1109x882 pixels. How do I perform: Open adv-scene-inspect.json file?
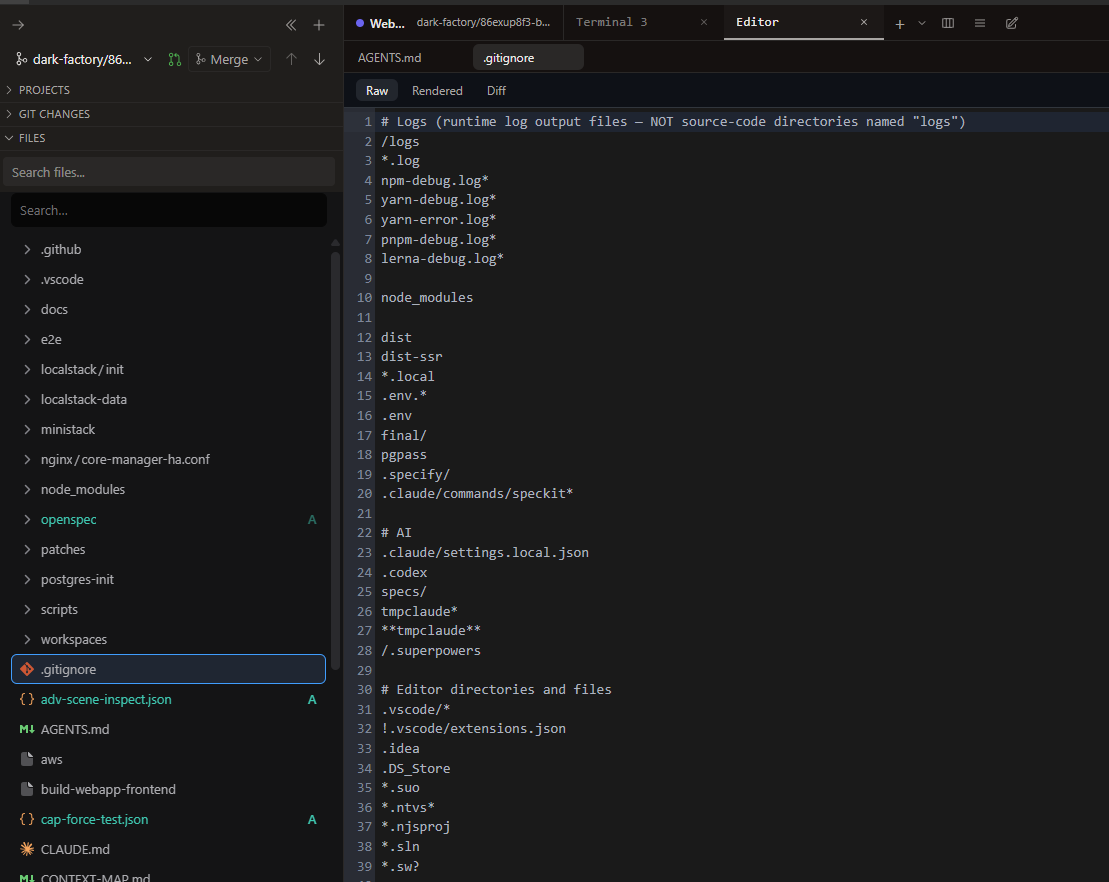168,700
